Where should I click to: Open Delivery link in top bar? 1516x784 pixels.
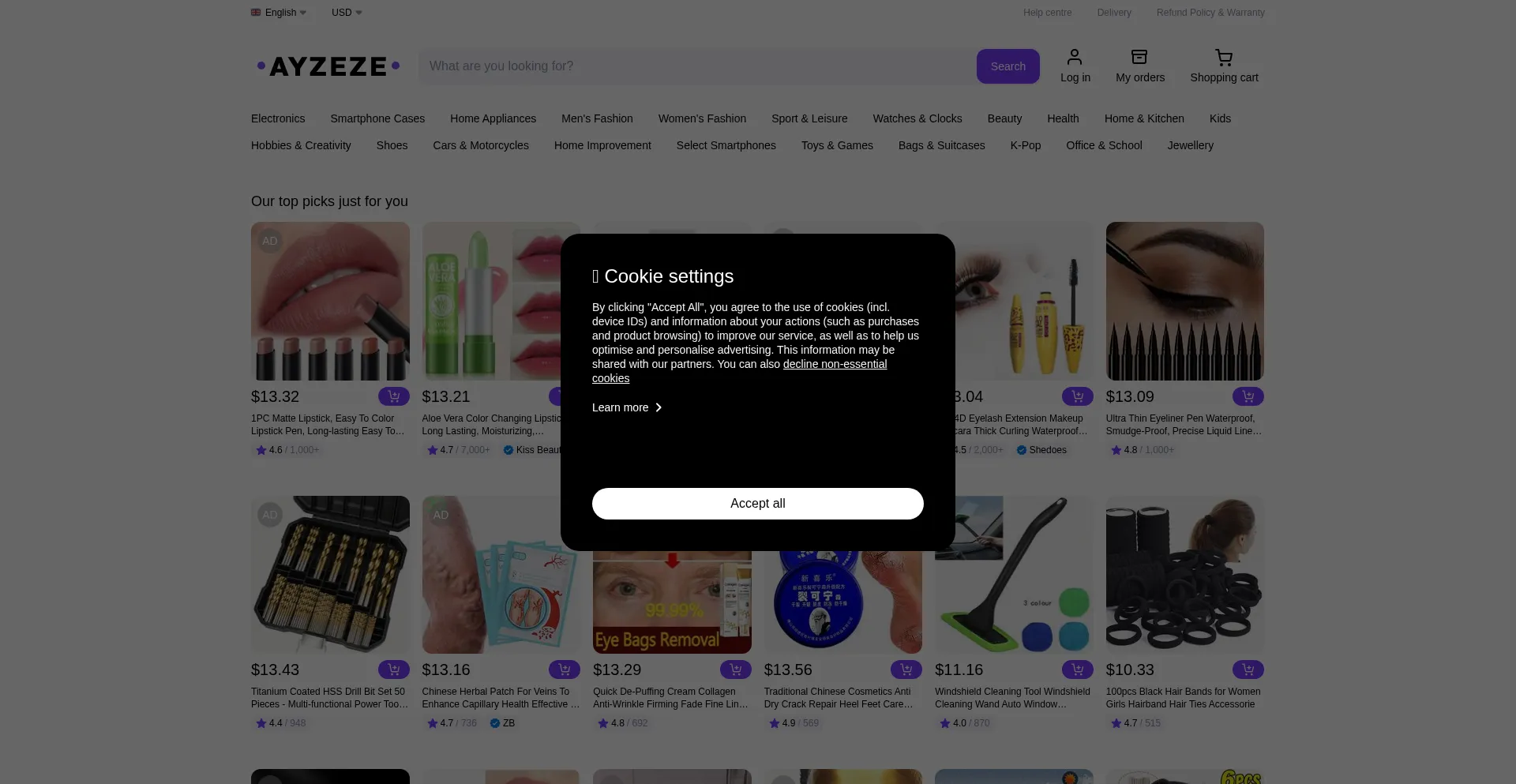pyautogui.click(x=1114, y=13)
